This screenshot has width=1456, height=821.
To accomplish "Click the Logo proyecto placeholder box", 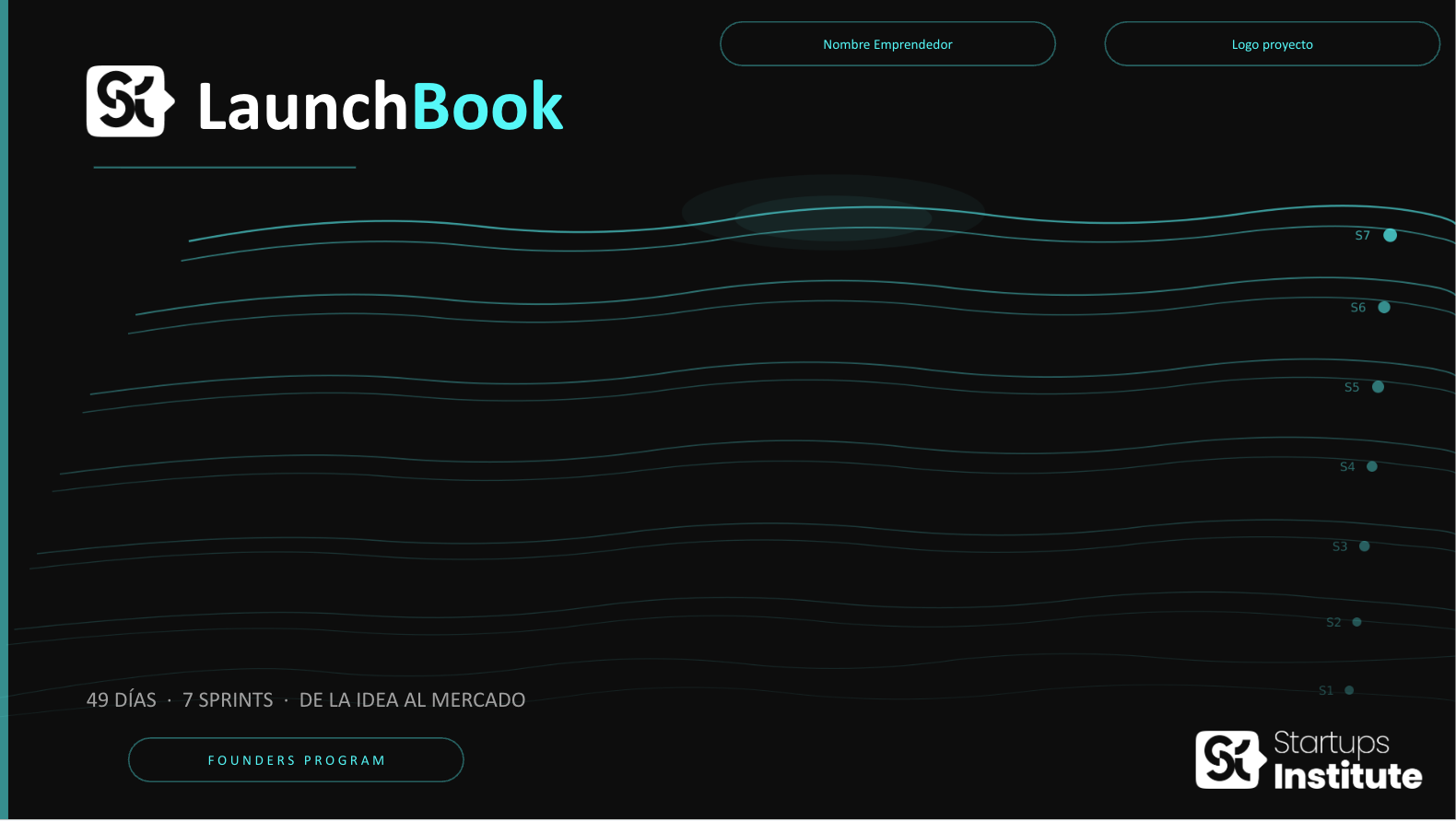I will pos(1272,44).
